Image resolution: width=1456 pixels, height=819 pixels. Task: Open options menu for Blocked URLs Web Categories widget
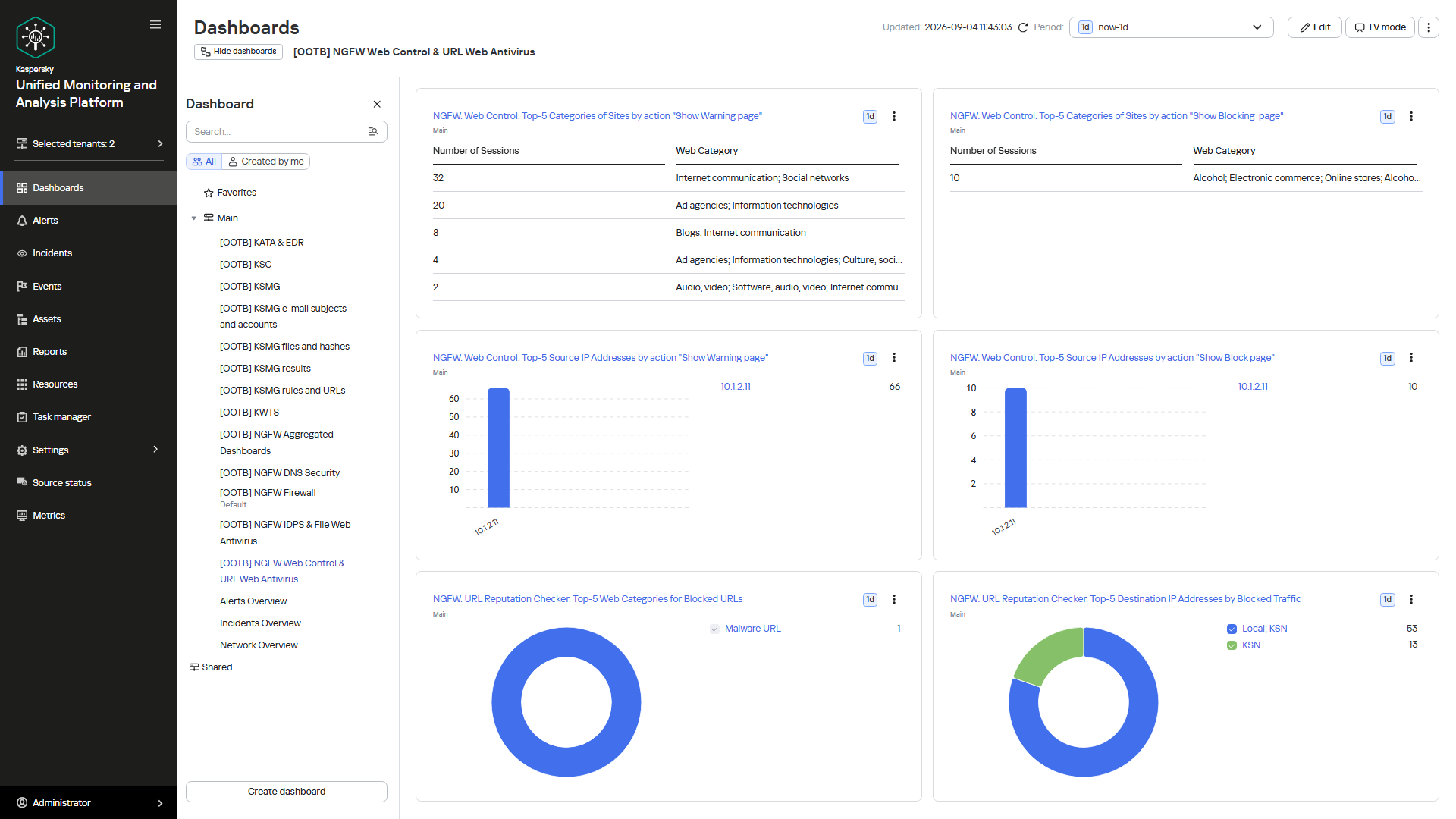[894, 599]
